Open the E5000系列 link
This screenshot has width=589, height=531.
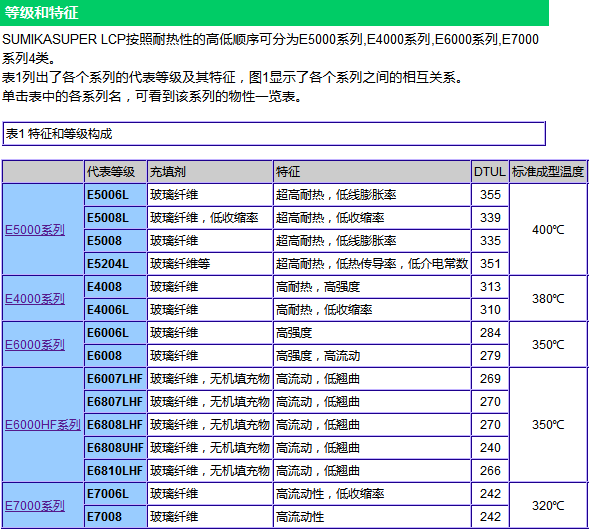tap(35, 230)
